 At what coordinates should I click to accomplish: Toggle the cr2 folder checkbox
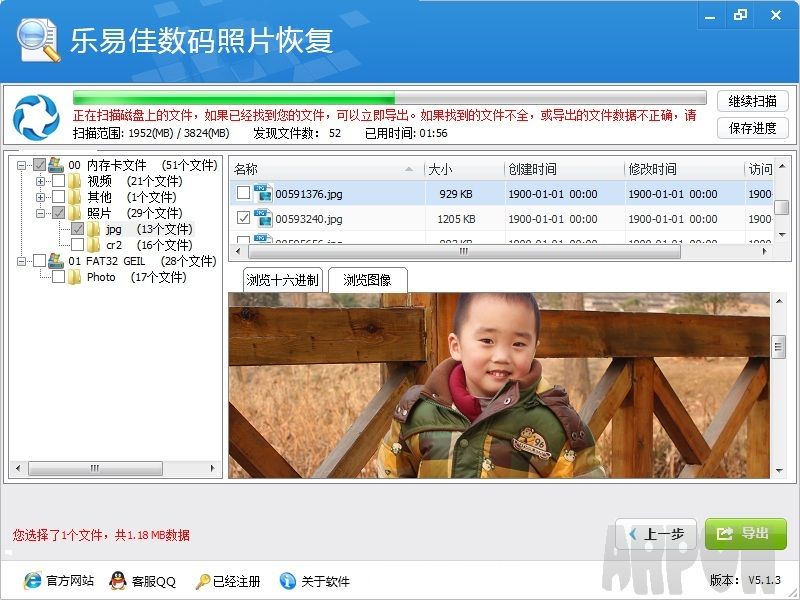pyautogui.click(x=78, y=245)
